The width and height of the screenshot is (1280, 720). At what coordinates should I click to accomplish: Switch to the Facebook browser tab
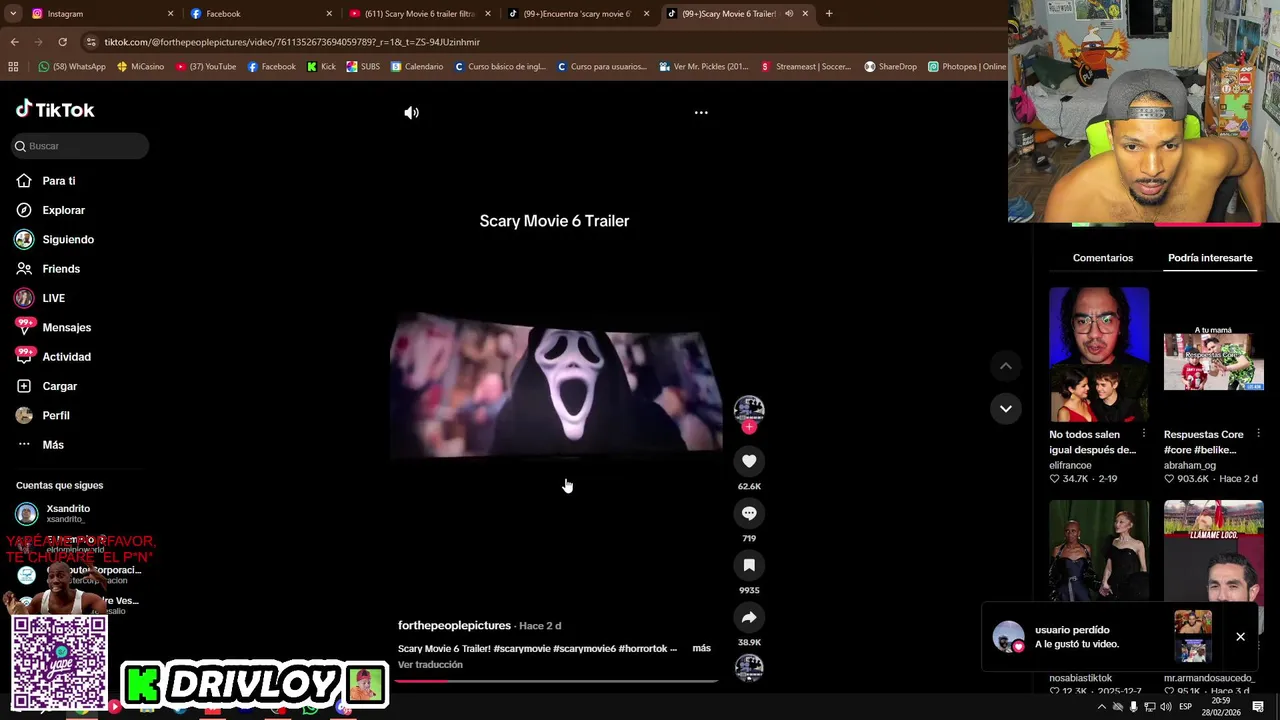[260, 13]
